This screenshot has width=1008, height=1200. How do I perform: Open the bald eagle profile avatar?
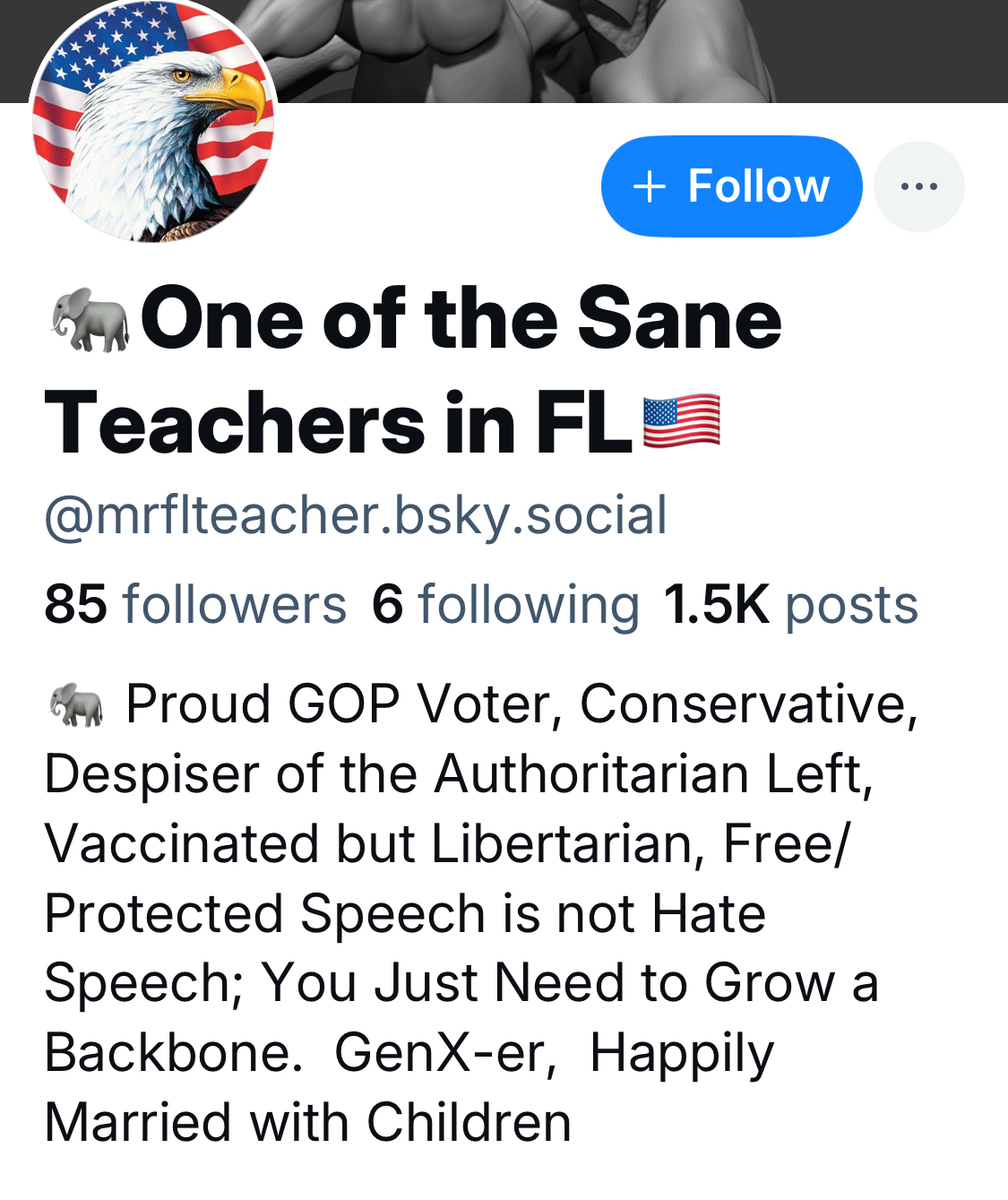pos(152,123)
